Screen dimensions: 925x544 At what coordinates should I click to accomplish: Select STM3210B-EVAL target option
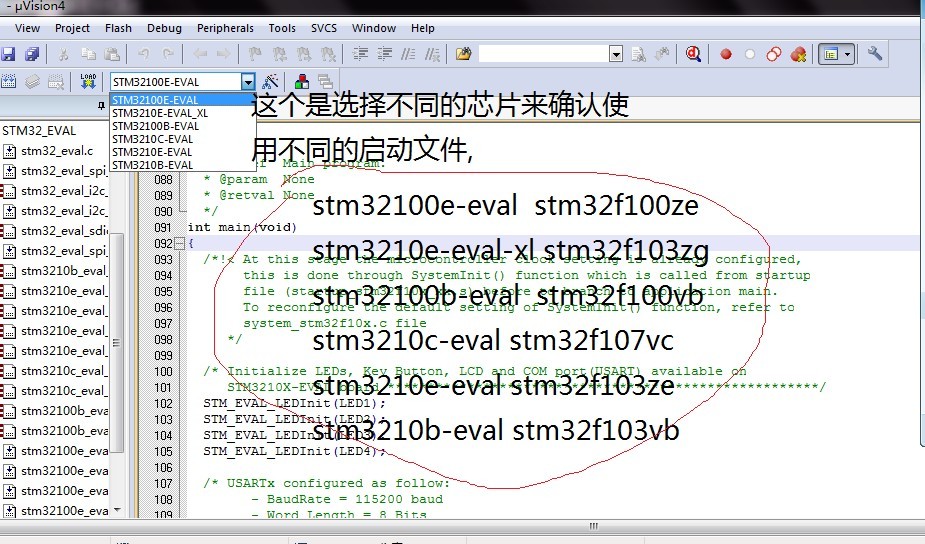(183, 165)
